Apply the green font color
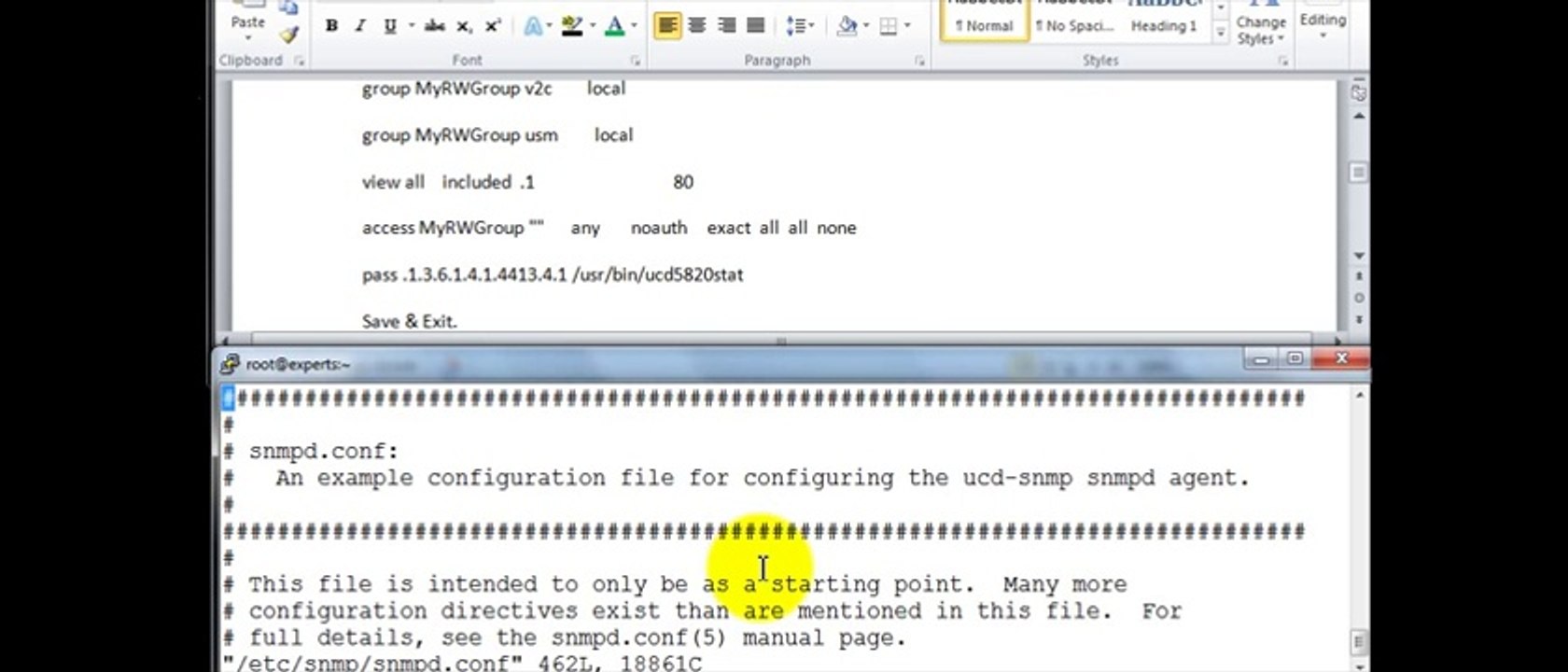1568x672 pixels. pyautogui.click(x=614, y=26)
